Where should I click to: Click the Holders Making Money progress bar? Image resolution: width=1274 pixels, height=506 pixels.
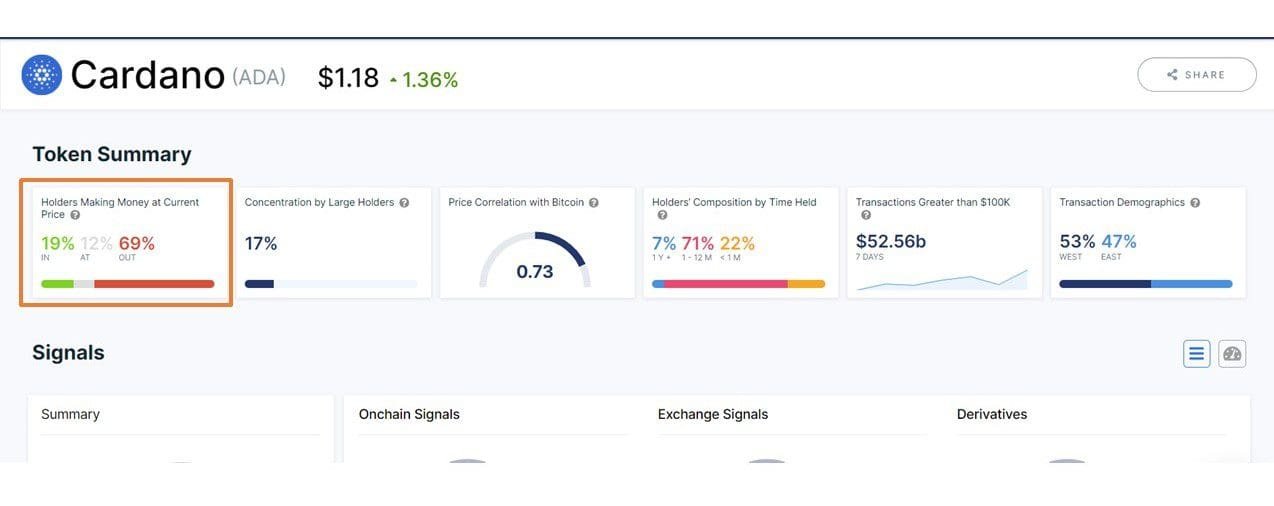(128, 284)
